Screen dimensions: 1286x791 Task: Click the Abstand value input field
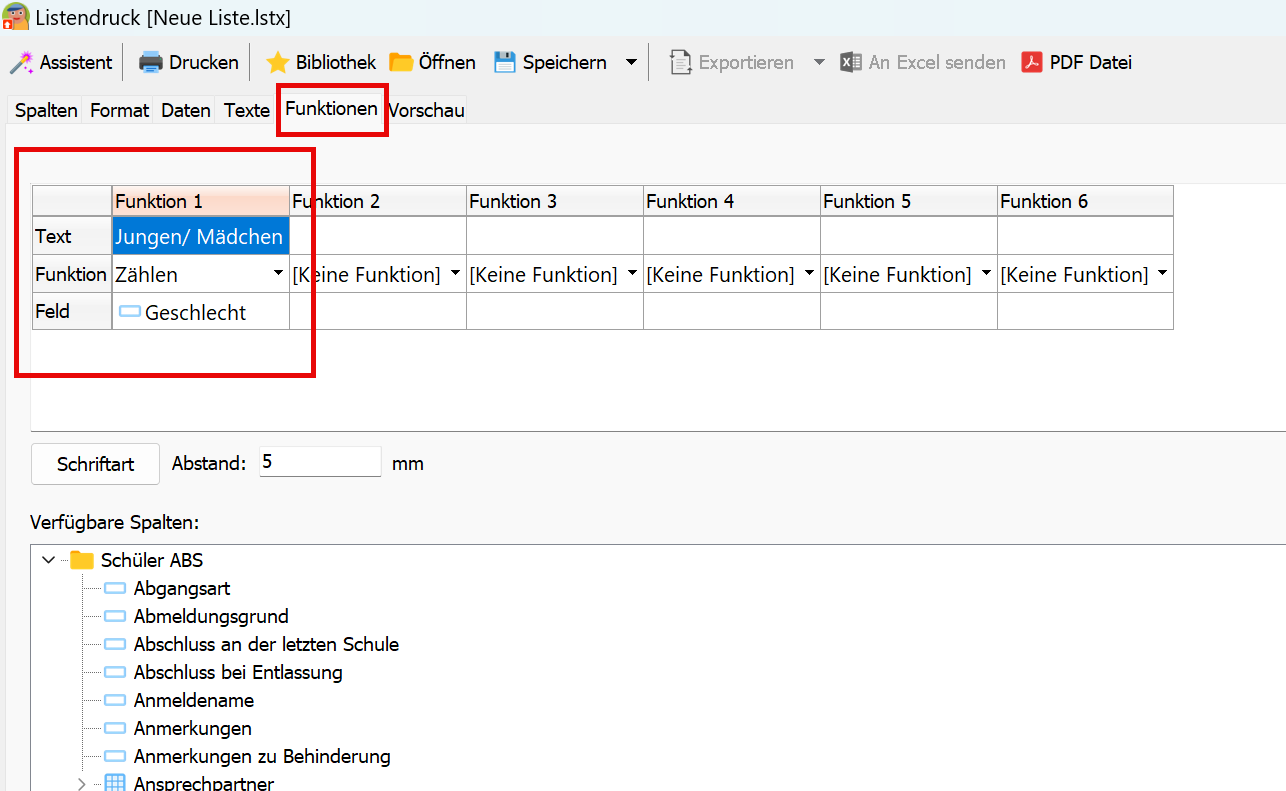pos(320,462)
